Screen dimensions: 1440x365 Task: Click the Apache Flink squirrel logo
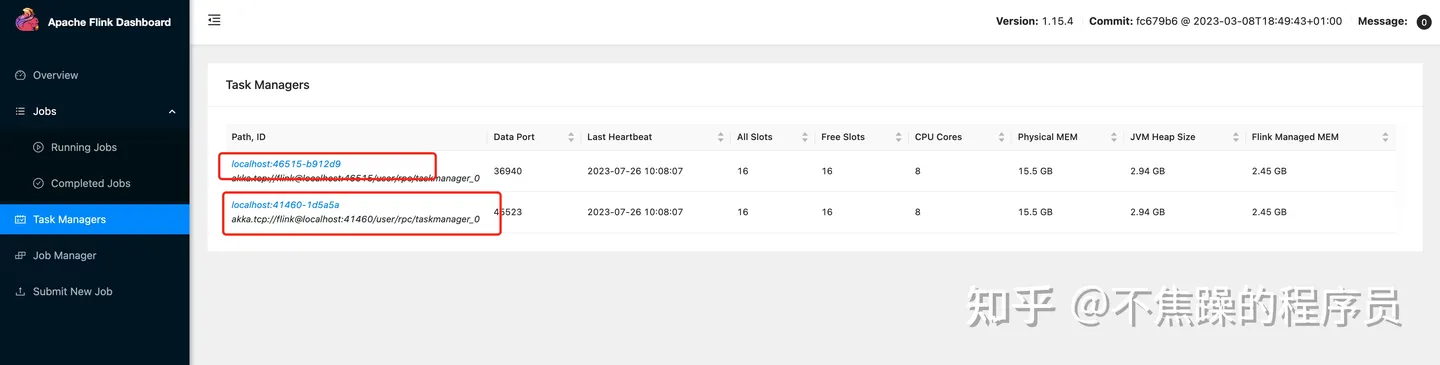27,21
